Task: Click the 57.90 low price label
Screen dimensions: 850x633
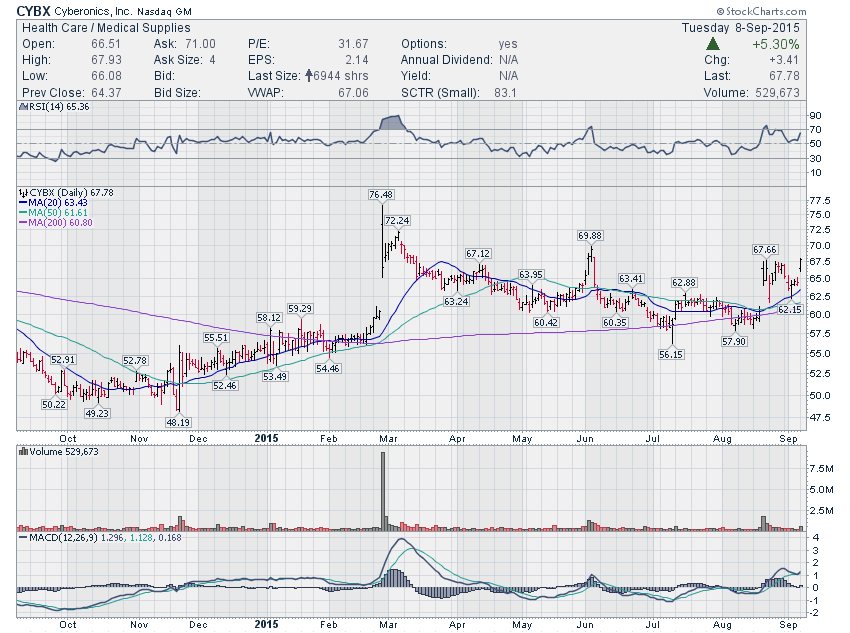Action: pos(734,341)
